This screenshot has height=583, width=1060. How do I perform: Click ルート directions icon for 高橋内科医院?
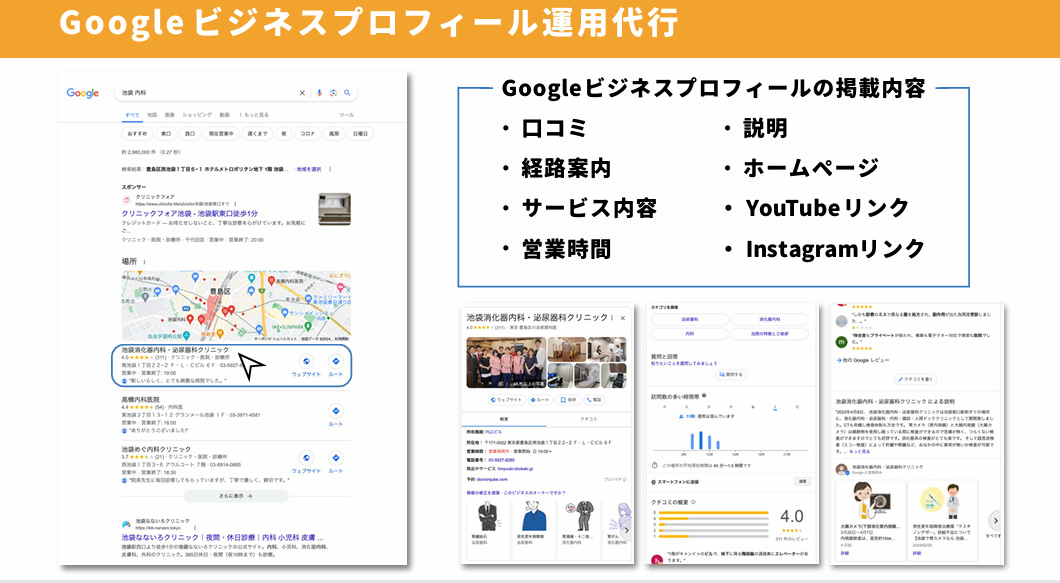(336, 411)
